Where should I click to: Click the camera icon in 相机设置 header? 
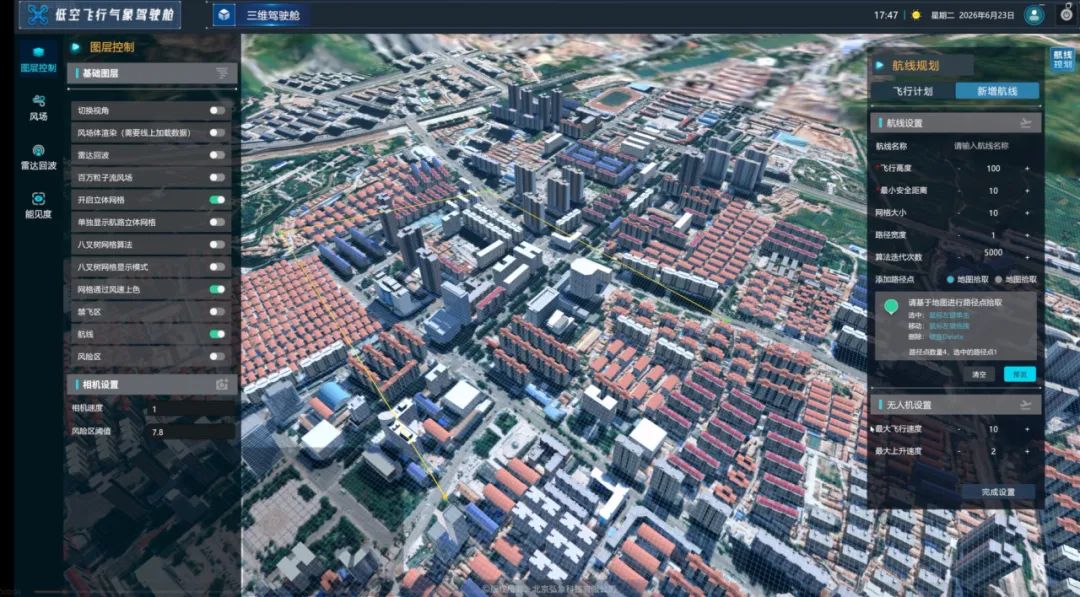[x=222, y=384]
